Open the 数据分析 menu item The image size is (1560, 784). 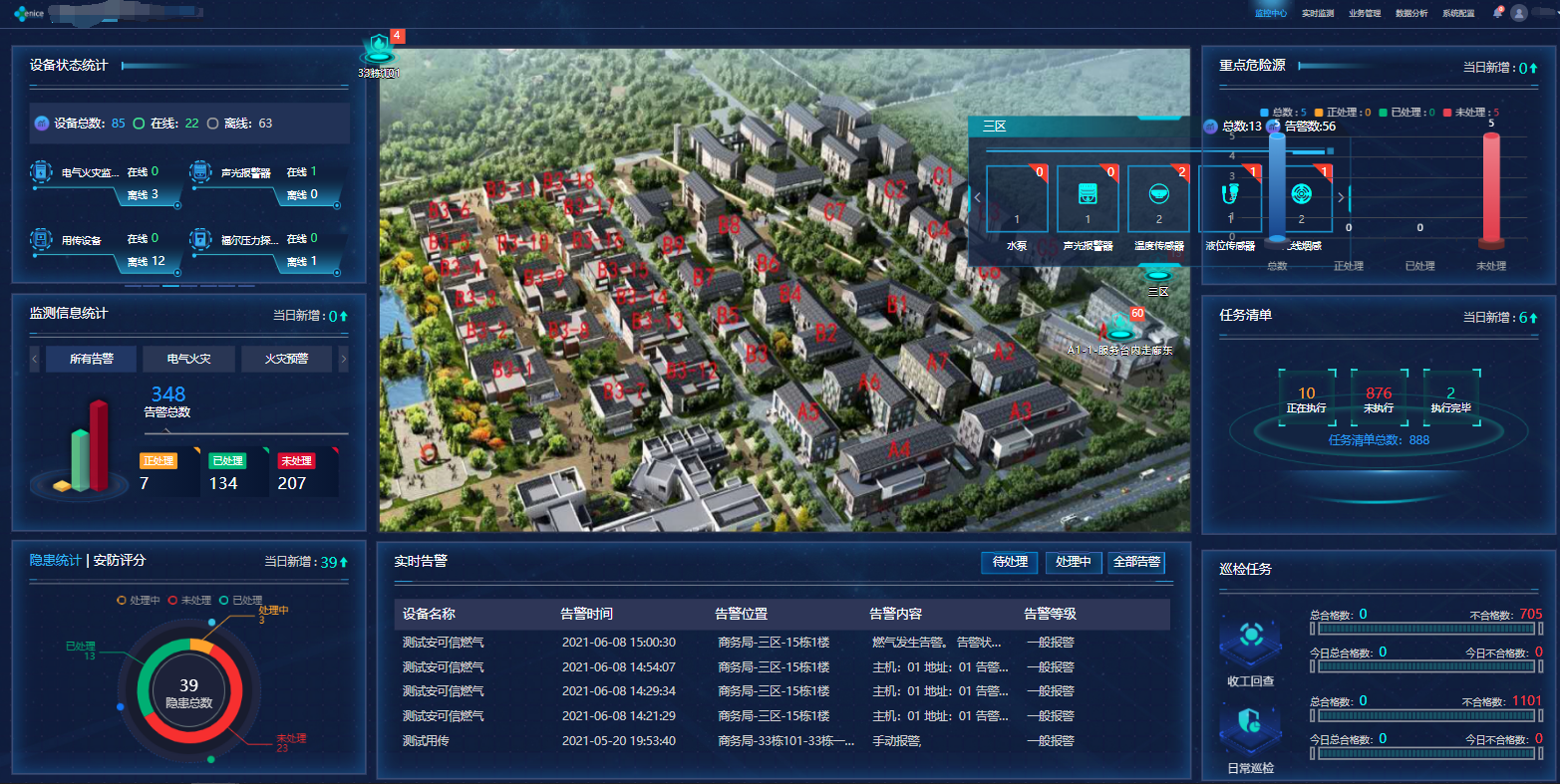pyautogui.click(x=1411, y=13)
